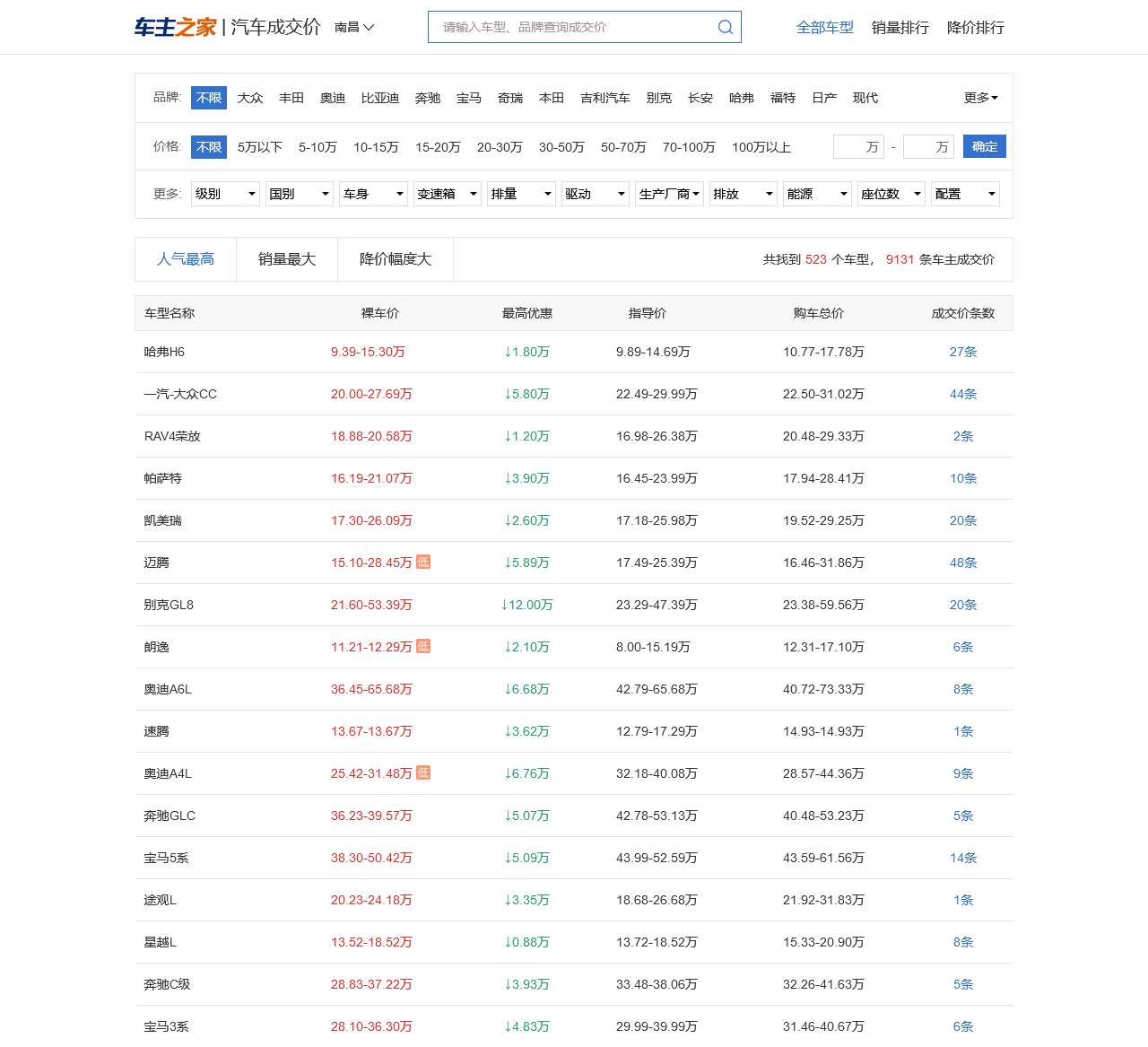Click the 奔驰C级 model name

point(167,984)
